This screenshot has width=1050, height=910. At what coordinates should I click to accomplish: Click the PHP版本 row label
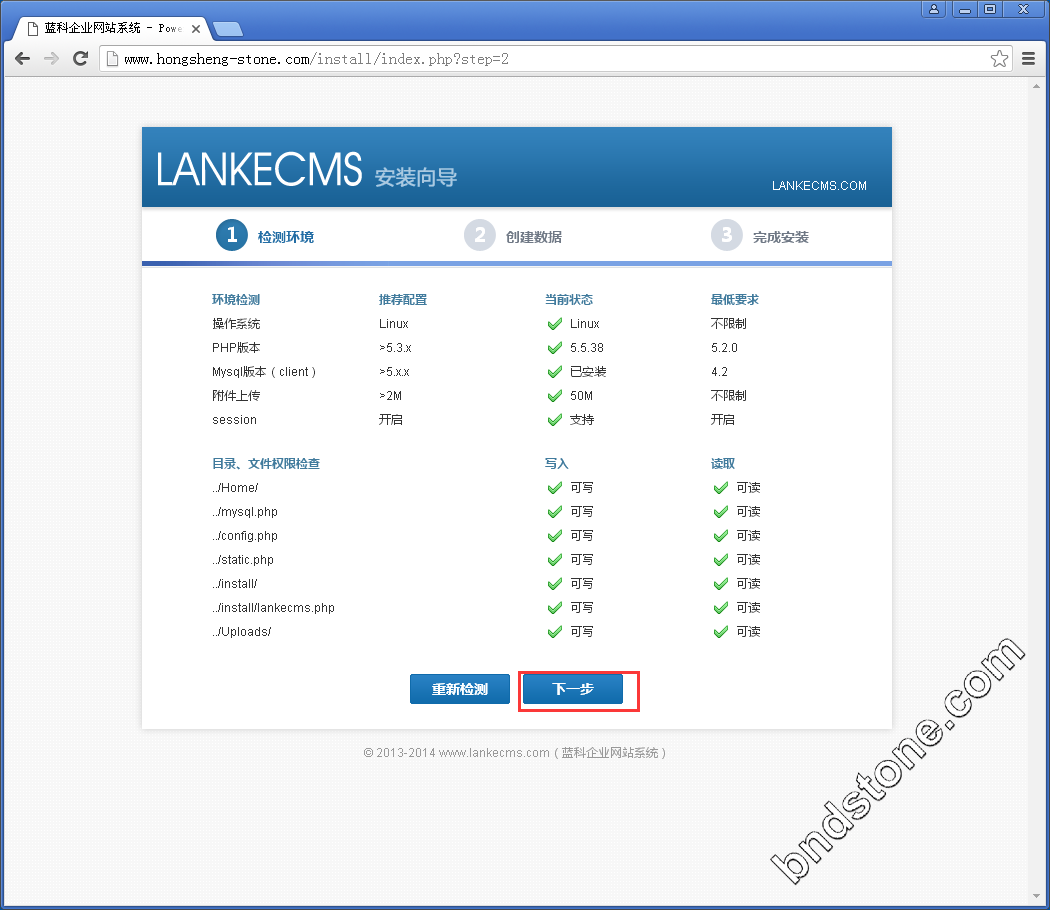click(236, 348)
